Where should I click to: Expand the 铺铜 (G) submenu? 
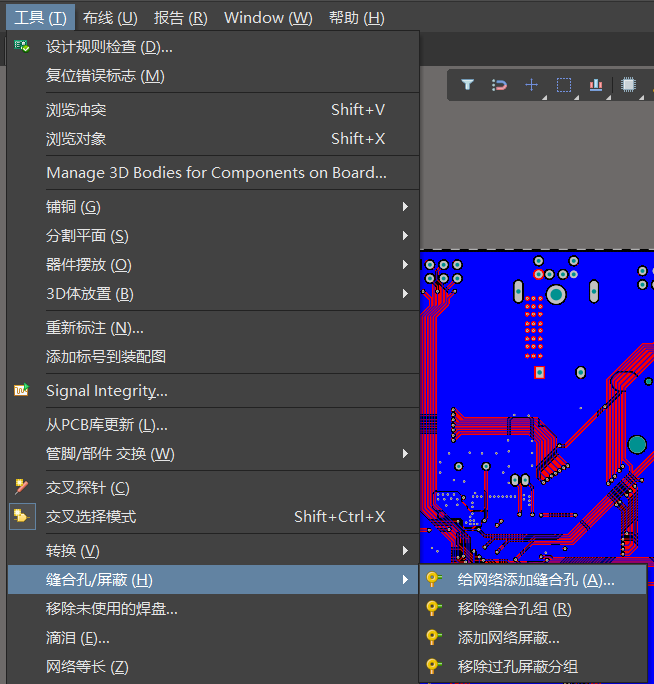[213, 207]
